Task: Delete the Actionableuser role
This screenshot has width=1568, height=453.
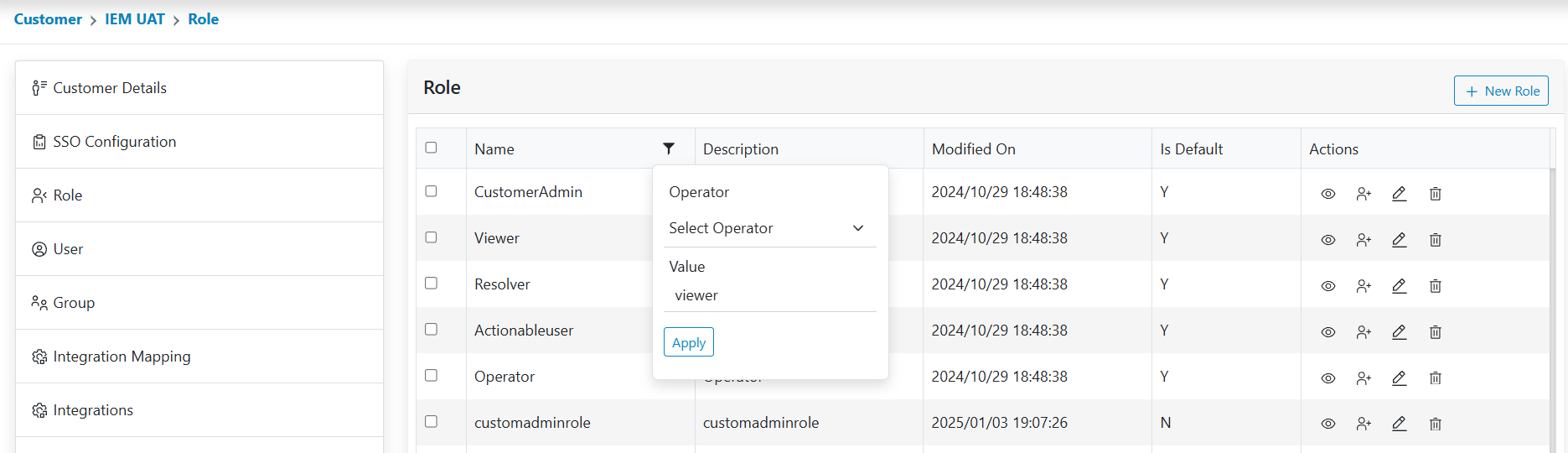Action: pos(1435,332)
